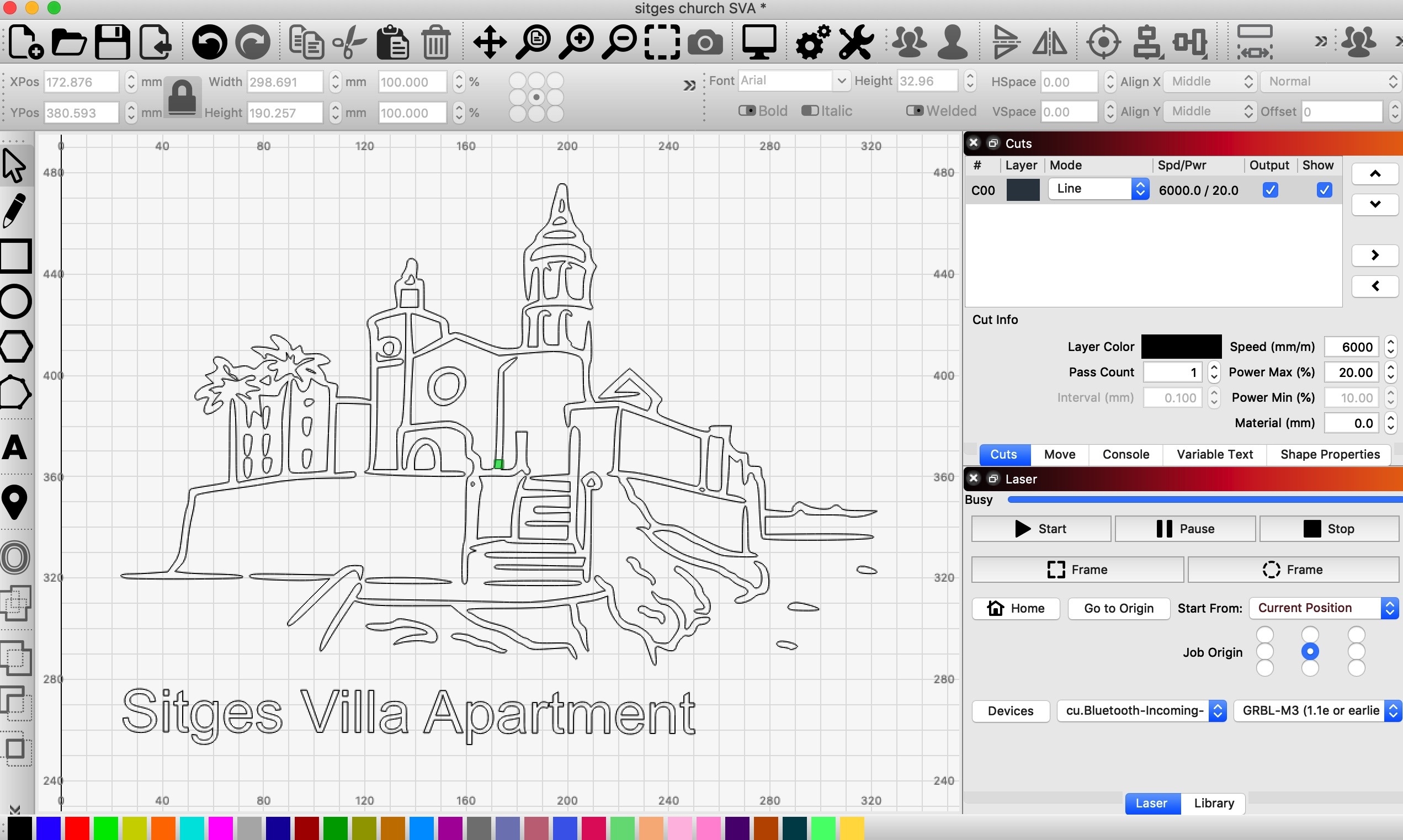
Task: Click the Undo arrow in toolbar
Action: [x=208, y=42]
